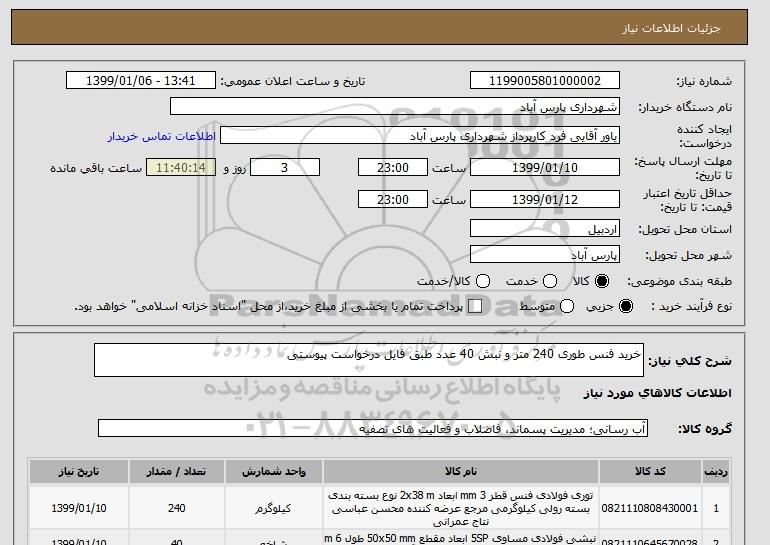Click the تاریخ نیاز column header
Image resolution: width=770 pixels, height=545 pixels.
(79, 471)
